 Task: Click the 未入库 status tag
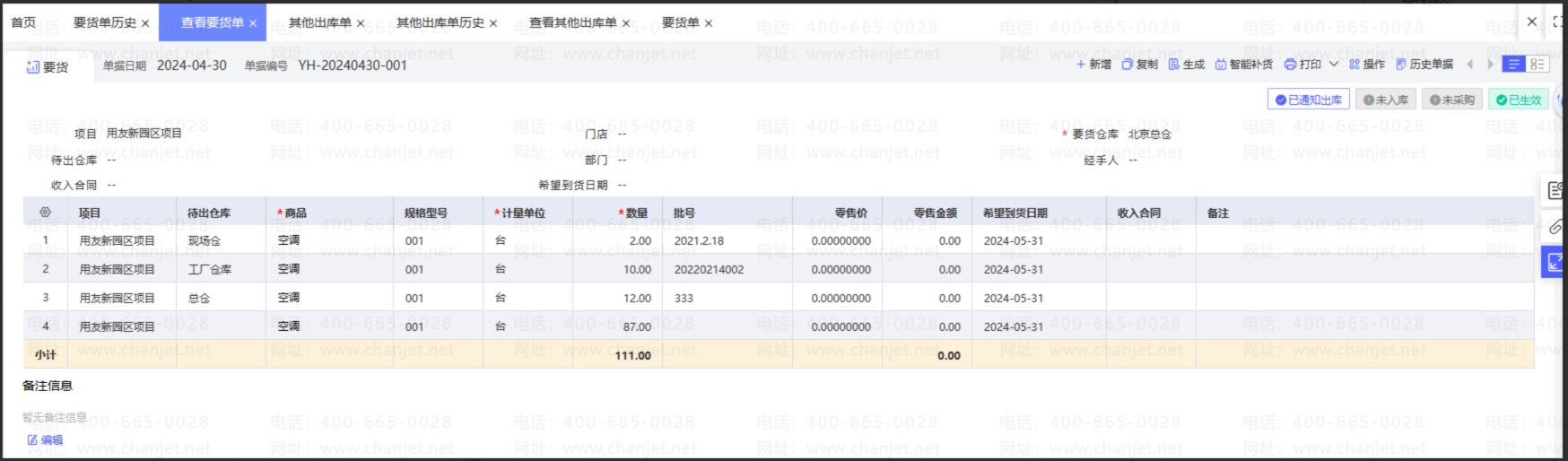click(1386, 100)
